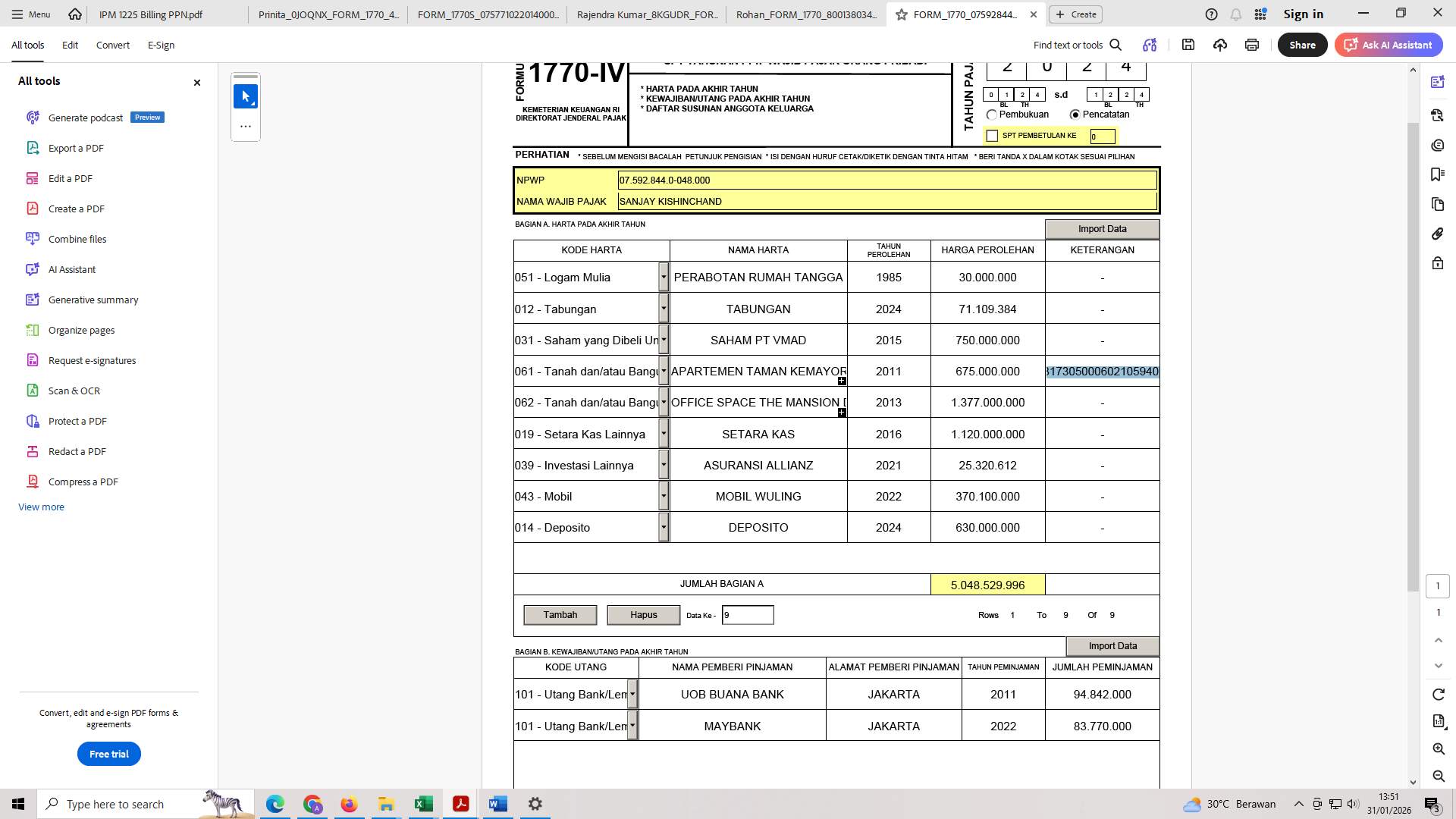Select the Pembukuan radio button

pos(992,115)
